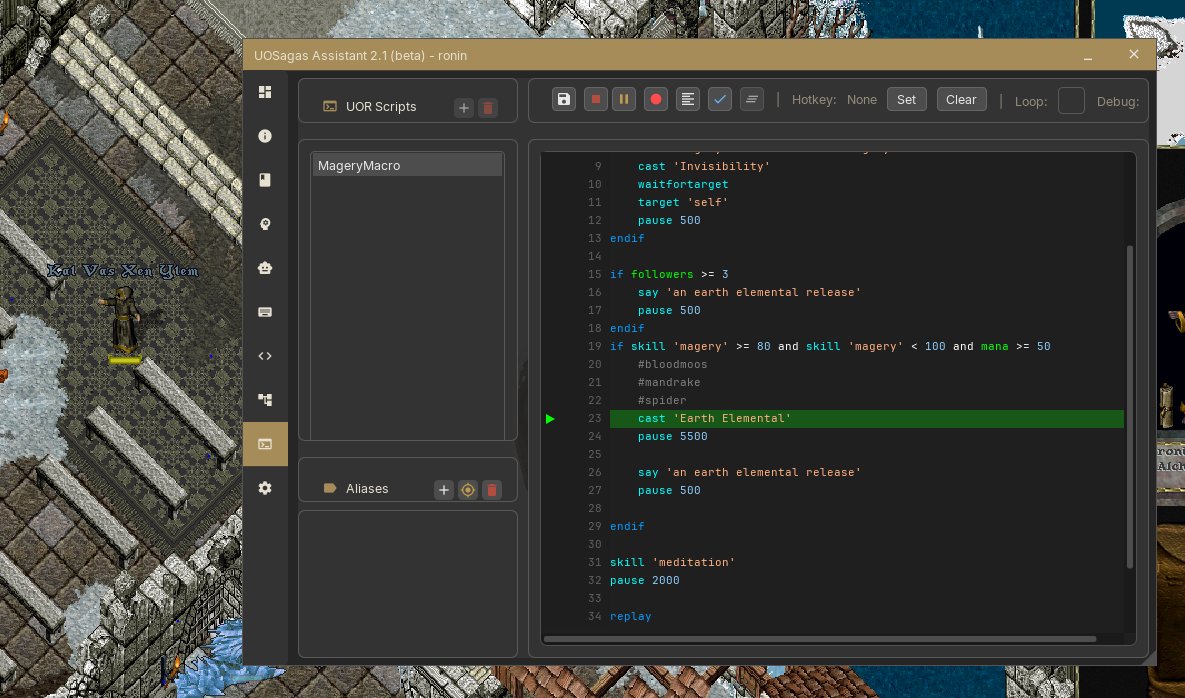Click the Clear hotkey button
This screenshot has width=1185, height=698.
961,100
